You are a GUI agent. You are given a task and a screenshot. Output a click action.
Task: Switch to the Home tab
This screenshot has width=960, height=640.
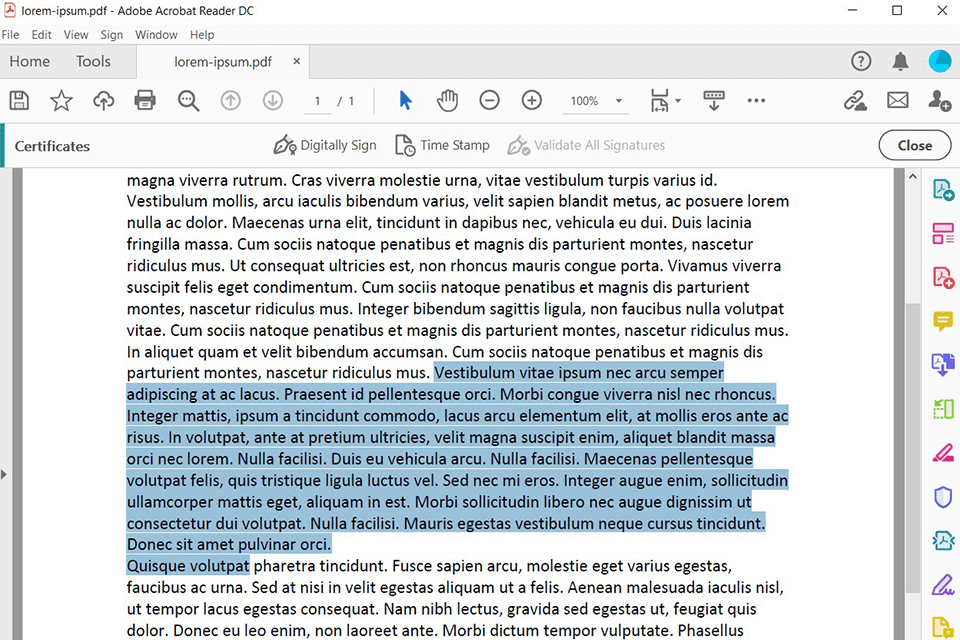(29, 61)
